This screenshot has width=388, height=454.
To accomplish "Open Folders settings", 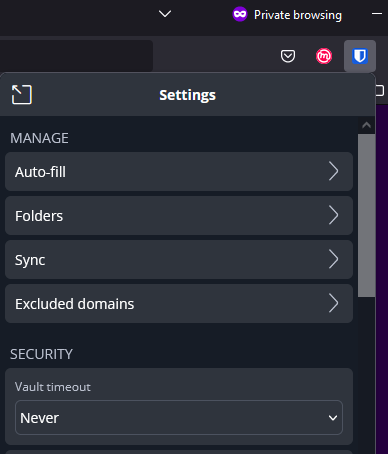I will click(x=179, y=216).
